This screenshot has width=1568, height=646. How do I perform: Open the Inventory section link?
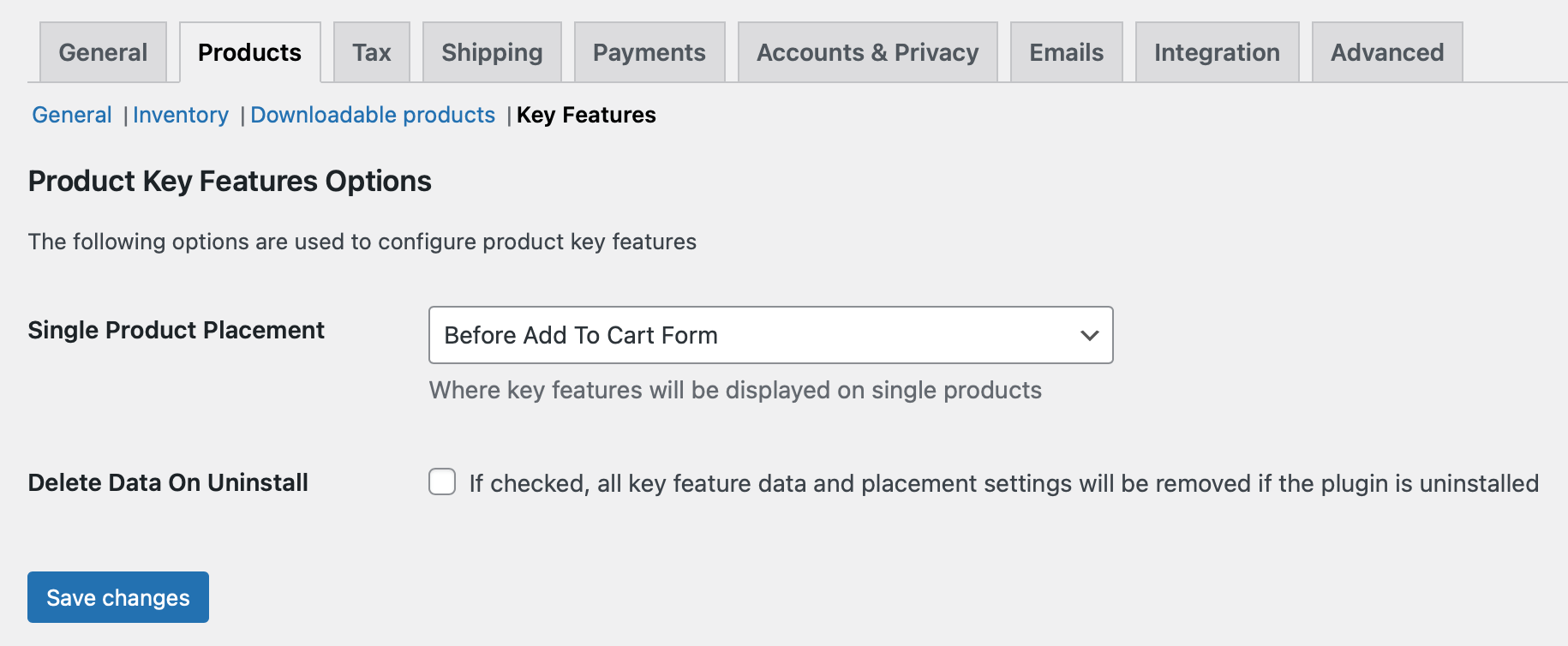181,114
